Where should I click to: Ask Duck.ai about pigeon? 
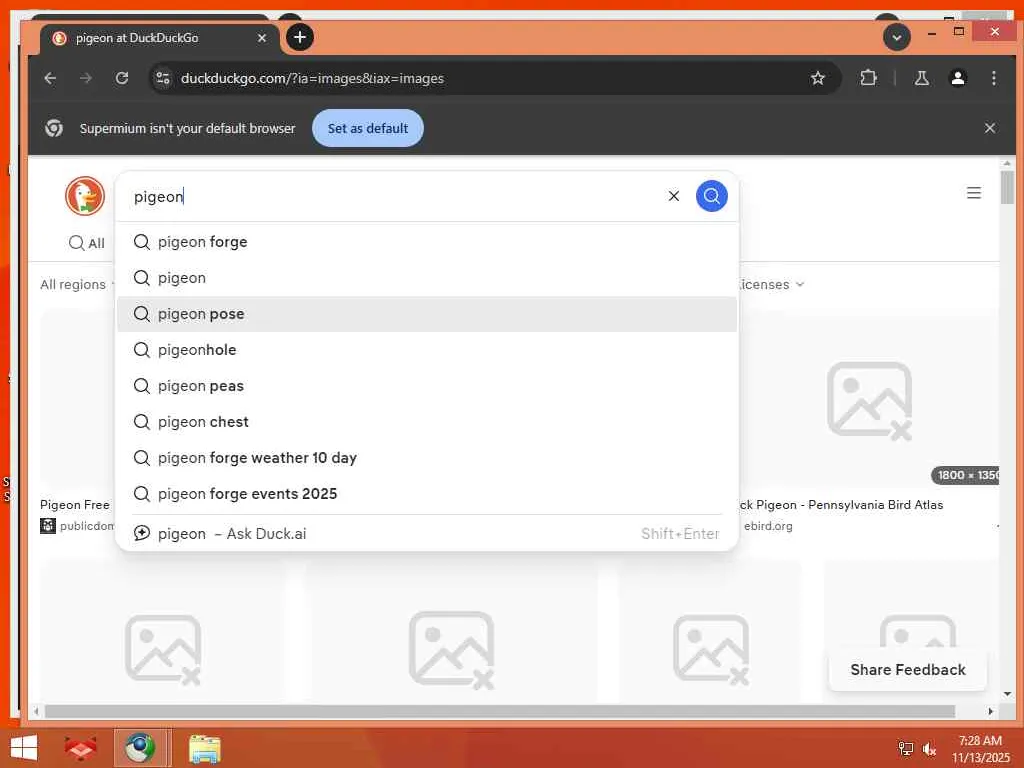coord(427,534)
